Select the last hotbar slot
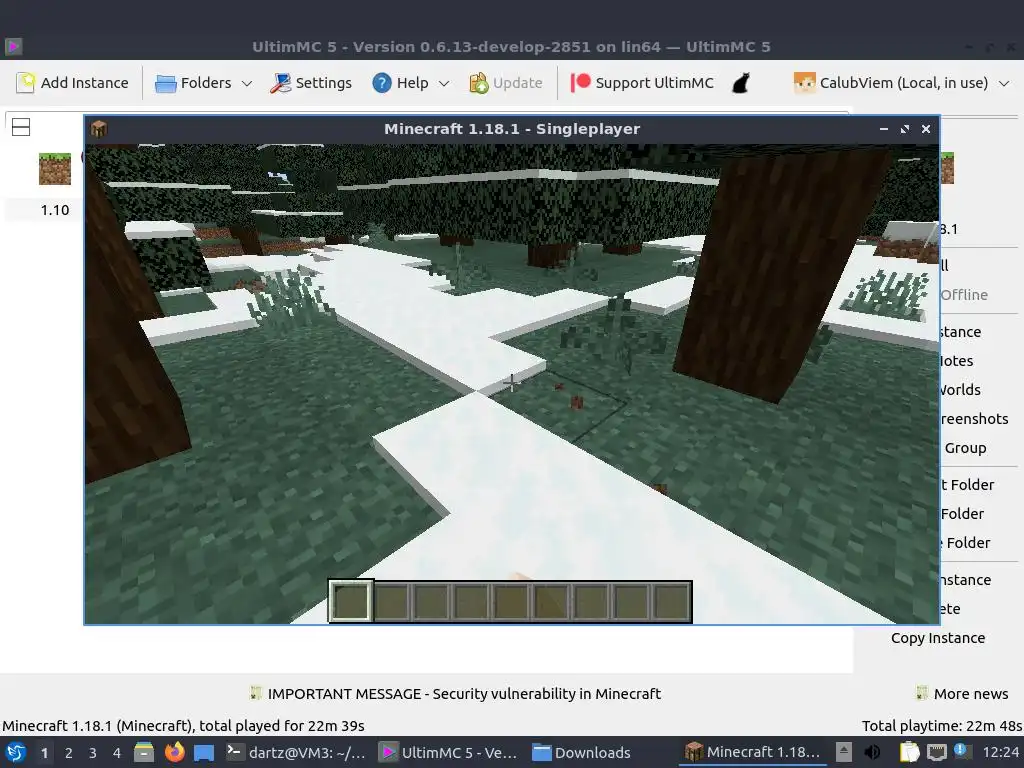This screenshot has width=1024, height=768. [671, 601]
